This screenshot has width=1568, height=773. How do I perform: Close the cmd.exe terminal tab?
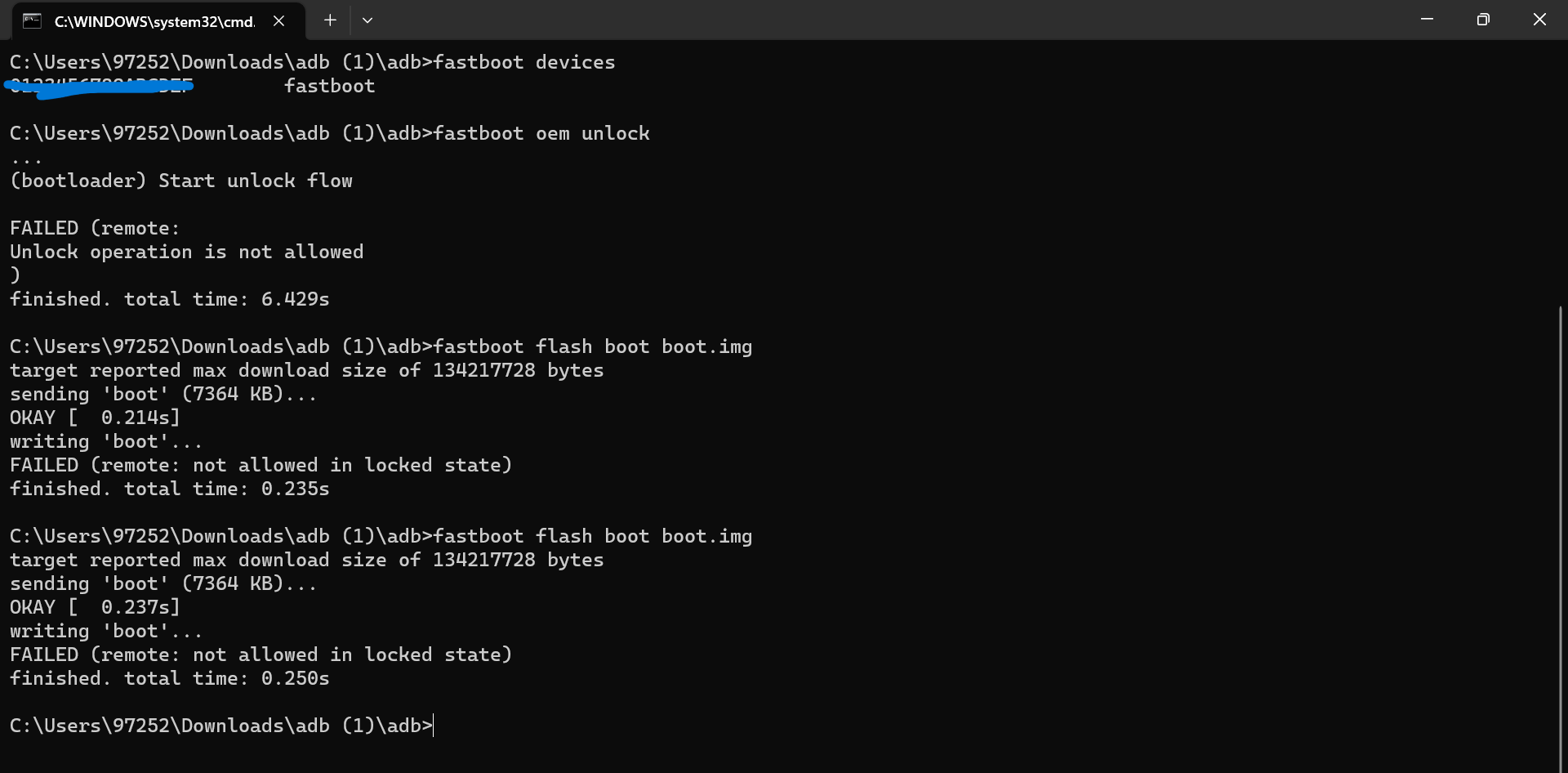[278, 21]
